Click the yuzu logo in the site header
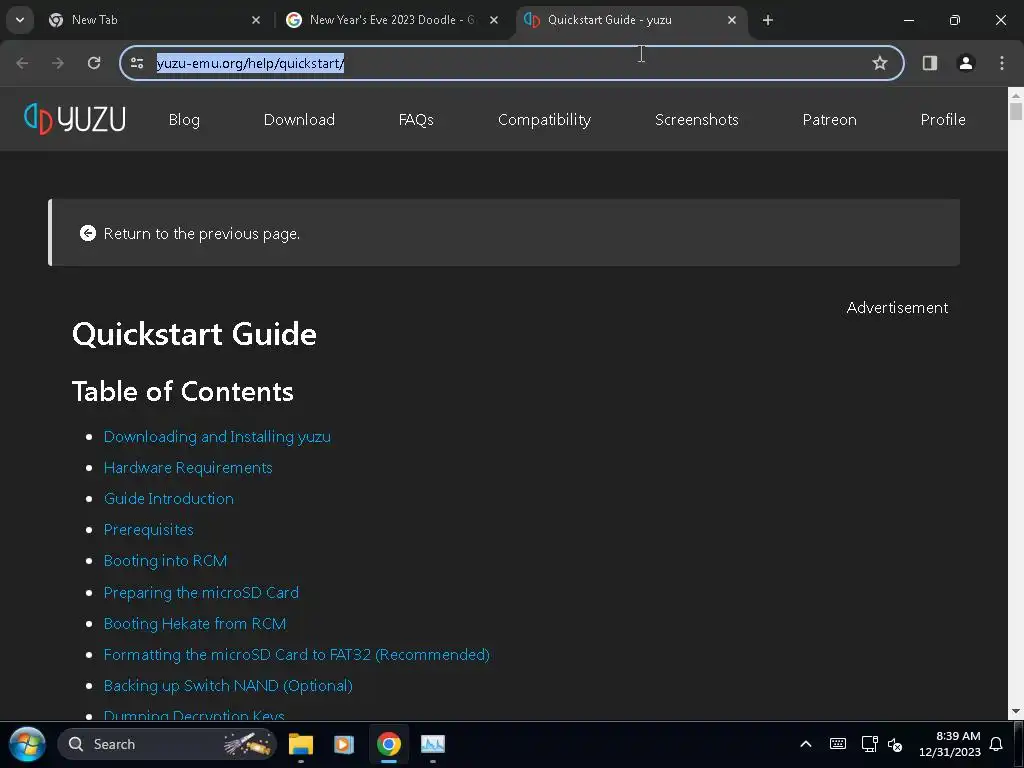This screenshot has width=1024, height=768. (x=74, y=119)
